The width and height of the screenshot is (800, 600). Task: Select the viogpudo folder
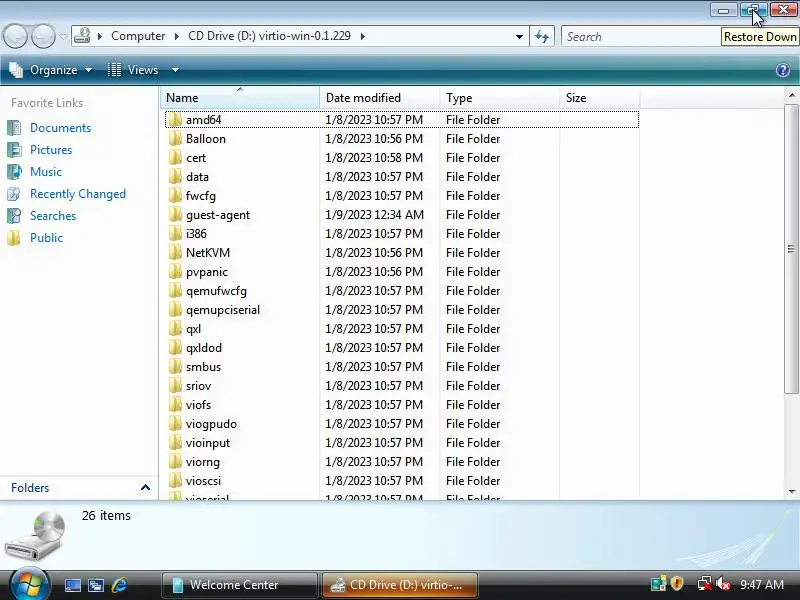[211, 424]
